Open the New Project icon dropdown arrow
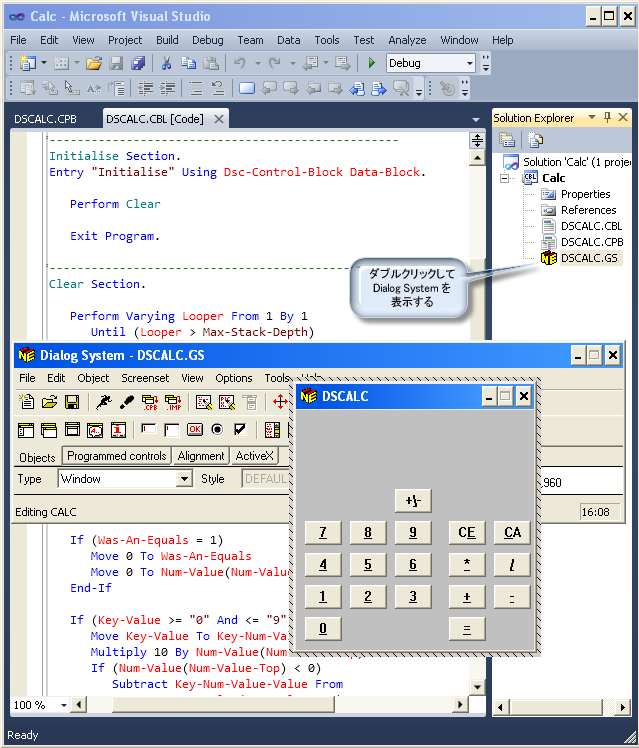This screenshot has width=639, height=748. click(44, 62)
